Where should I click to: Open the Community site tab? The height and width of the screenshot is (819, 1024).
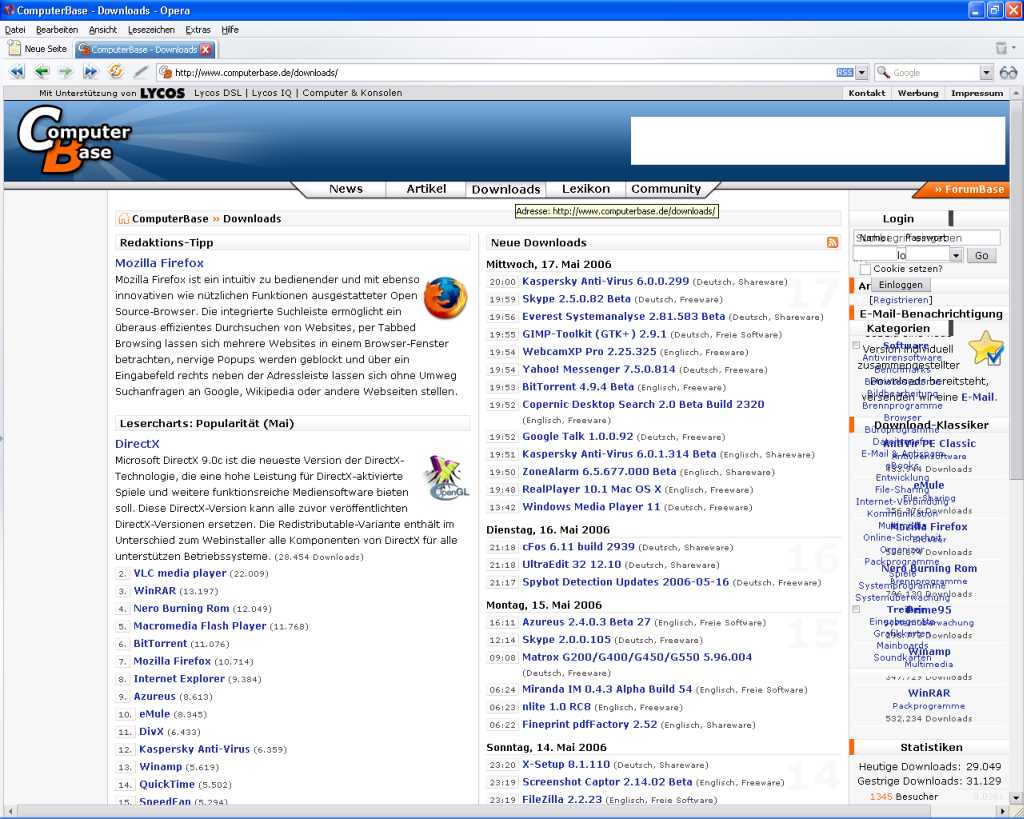pos(665,189)
